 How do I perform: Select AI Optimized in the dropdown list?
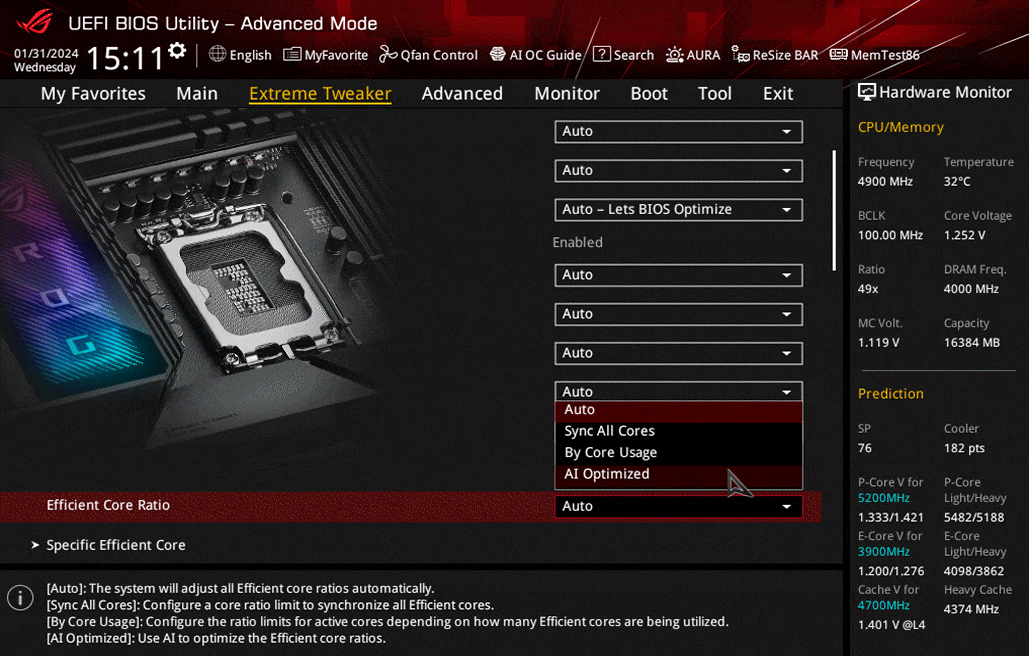click(606, 474)
